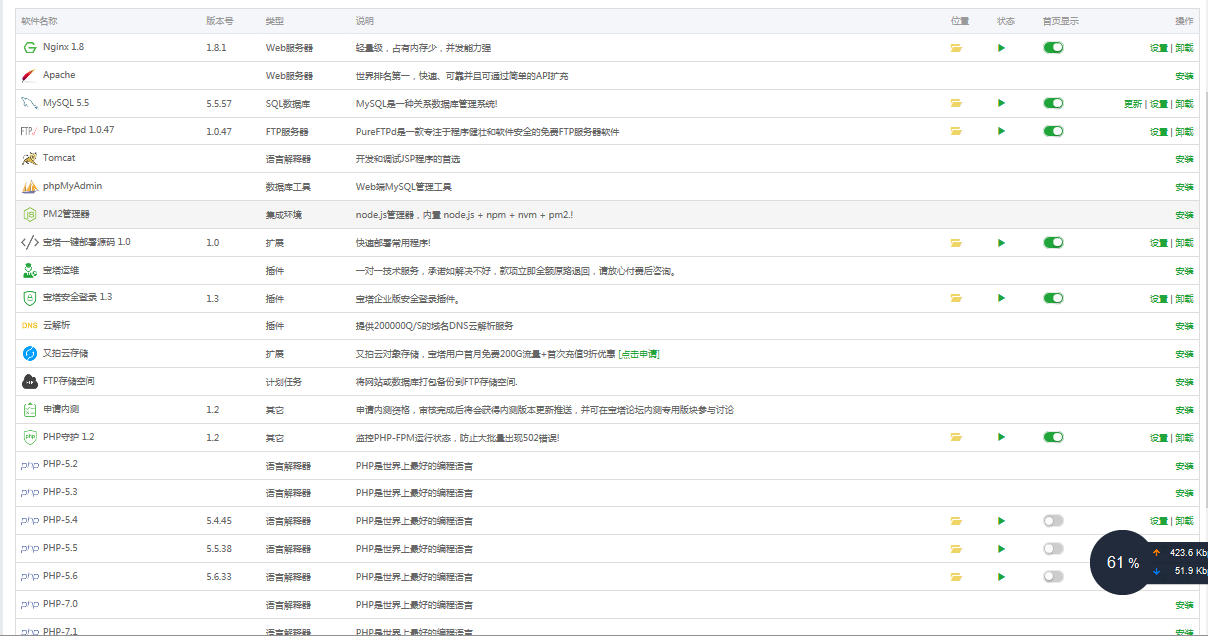Click the [点击申请] link for 又拍云存储
Screen dimensions: 1208x636
point(639,354)
